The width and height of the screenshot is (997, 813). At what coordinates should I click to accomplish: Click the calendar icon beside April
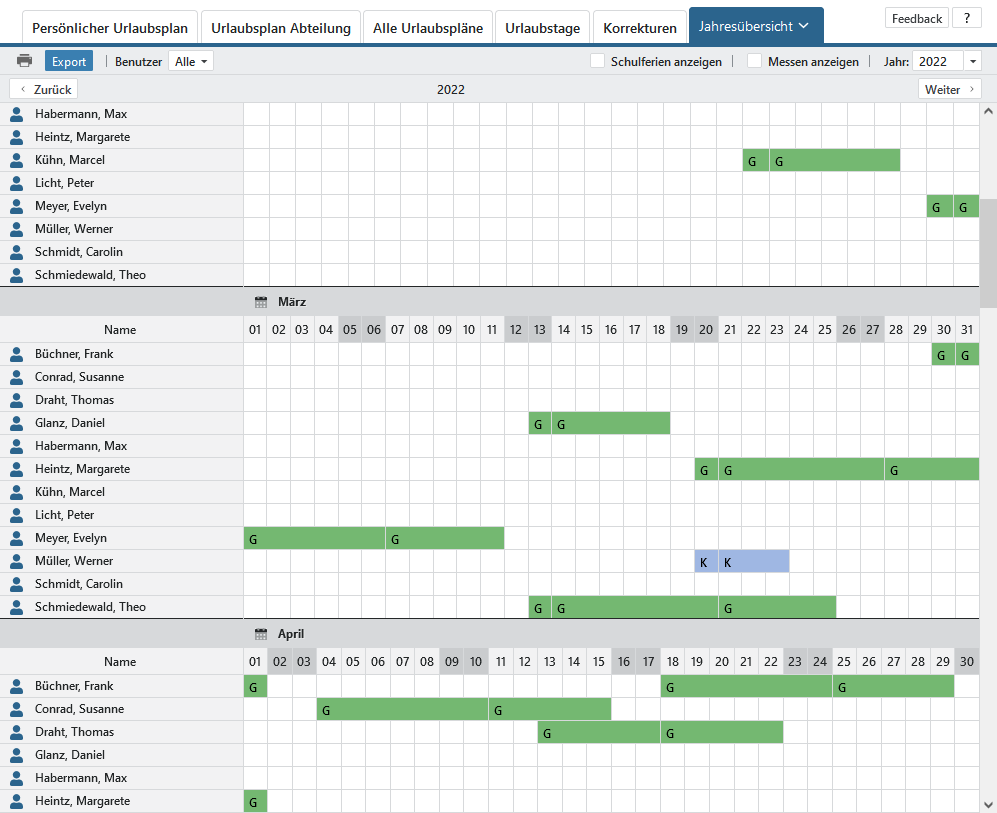coord(261,634)
